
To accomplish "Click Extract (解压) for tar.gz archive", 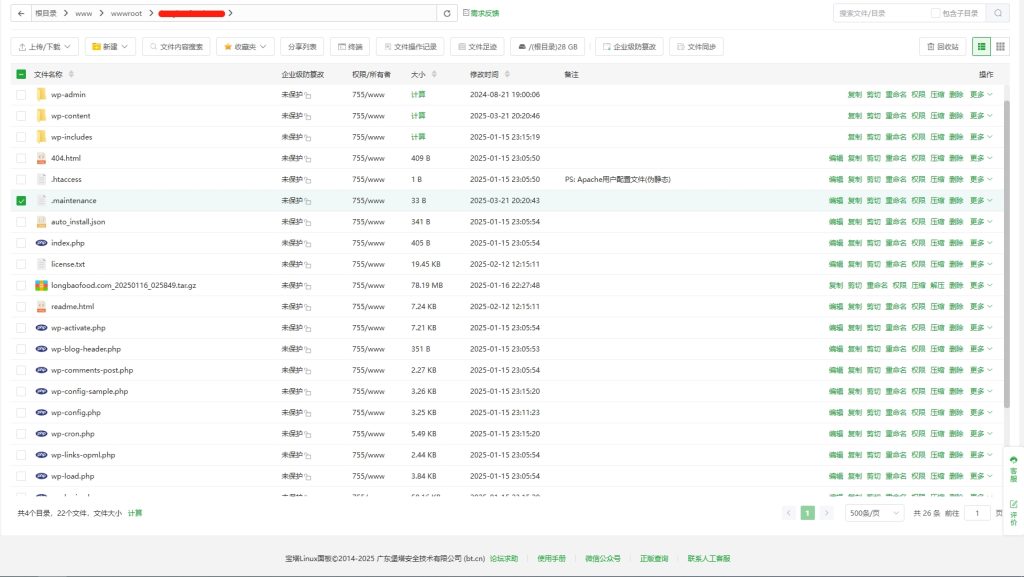I will [937, 285].
